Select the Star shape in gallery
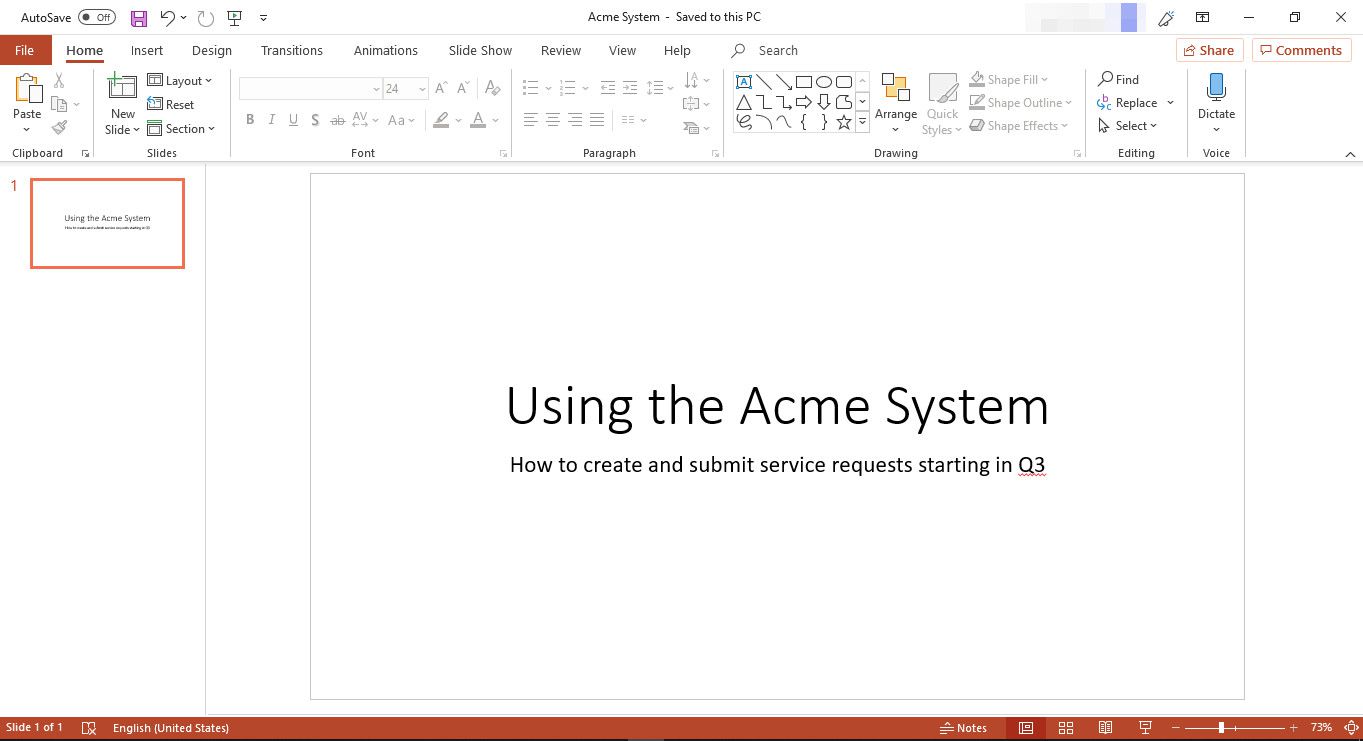 (844, 122)
